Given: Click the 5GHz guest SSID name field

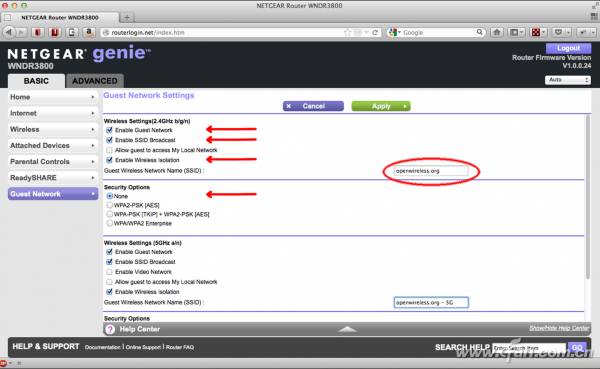Looking at the screenshot, I should (431, 302).
